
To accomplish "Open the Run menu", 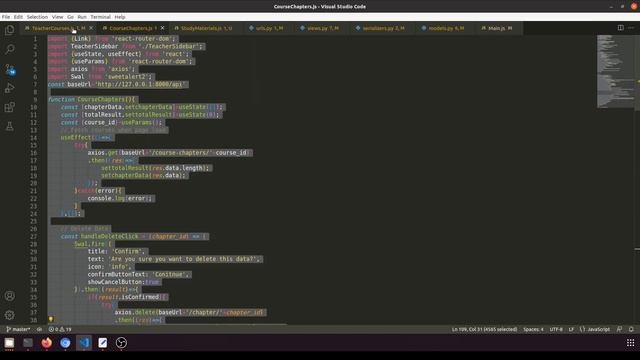I will (82, 17).
